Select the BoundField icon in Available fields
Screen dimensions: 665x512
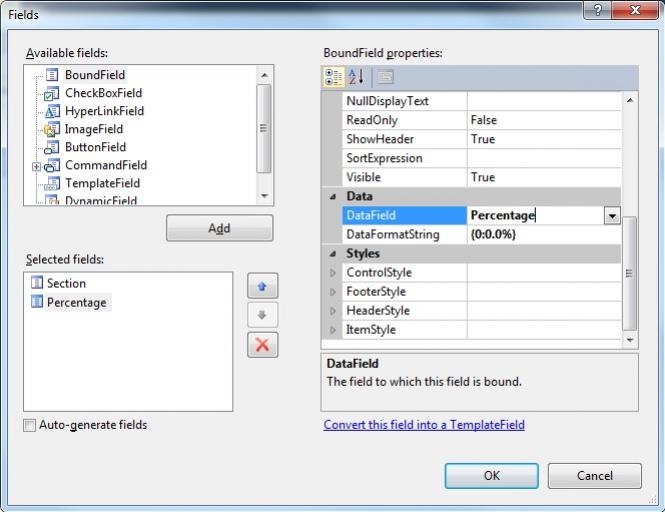(x=52, y=75)
